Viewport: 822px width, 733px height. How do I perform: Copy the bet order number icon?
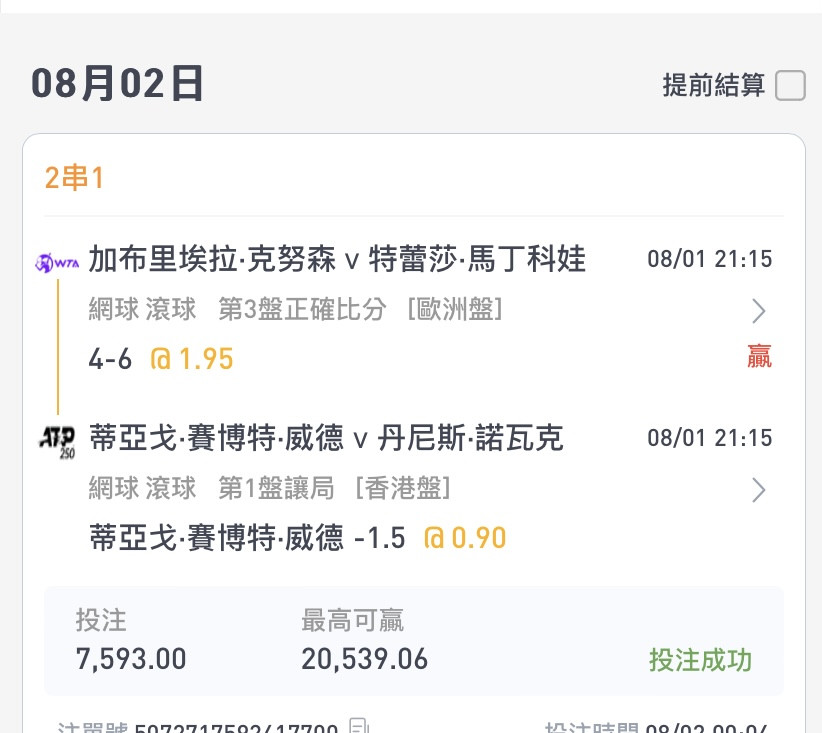click(x=360, y=727)
